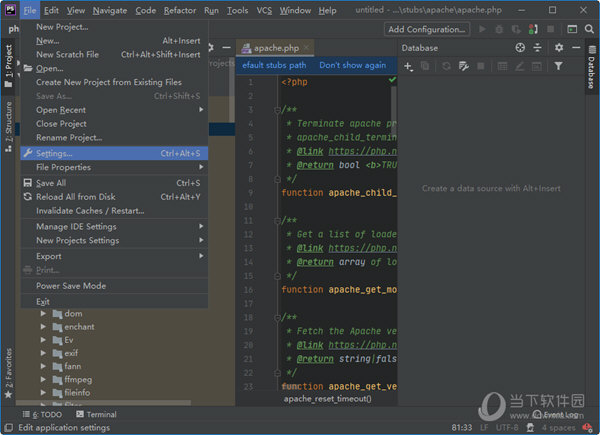600x435 pixels.
Task: Open the Favorites tool window tab
Action: [x=8, y=373]
